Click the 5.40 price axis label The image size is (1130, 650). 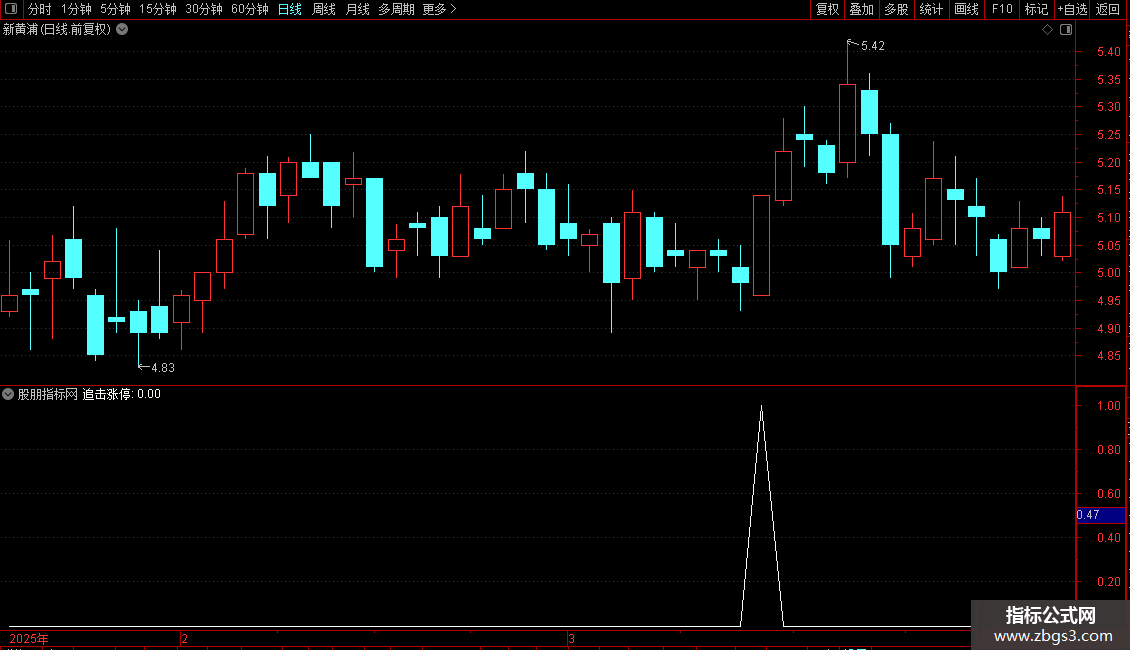click(x=1108, y=52)
